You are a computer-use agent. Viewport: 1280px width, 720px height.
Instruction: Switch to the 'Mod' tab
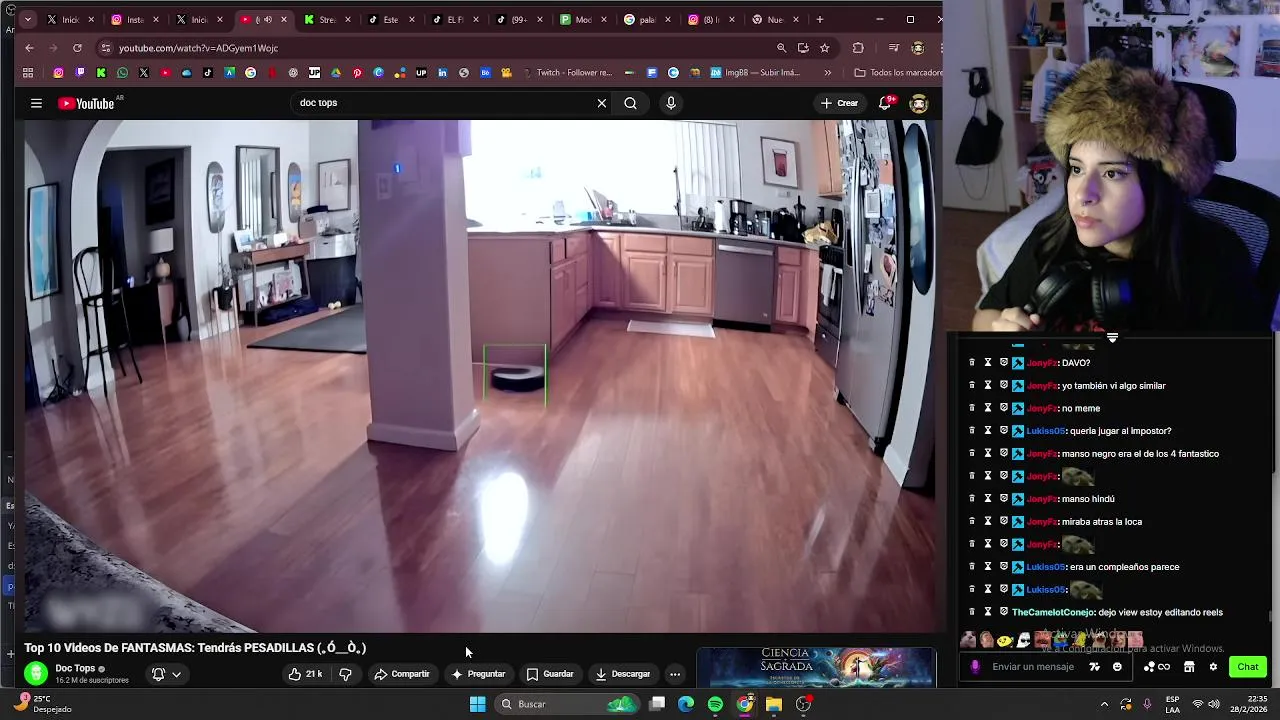pyautogui.click(x=581, y=19)
